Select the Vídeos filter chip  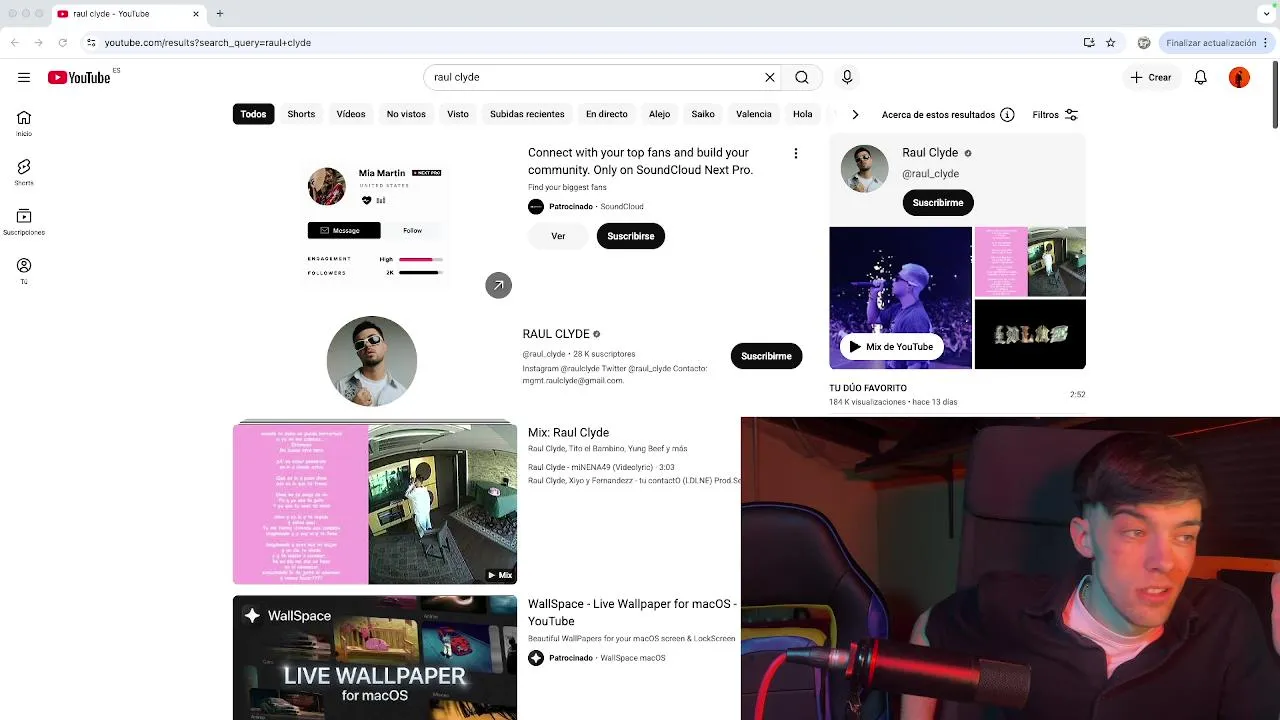click(351, 114)
